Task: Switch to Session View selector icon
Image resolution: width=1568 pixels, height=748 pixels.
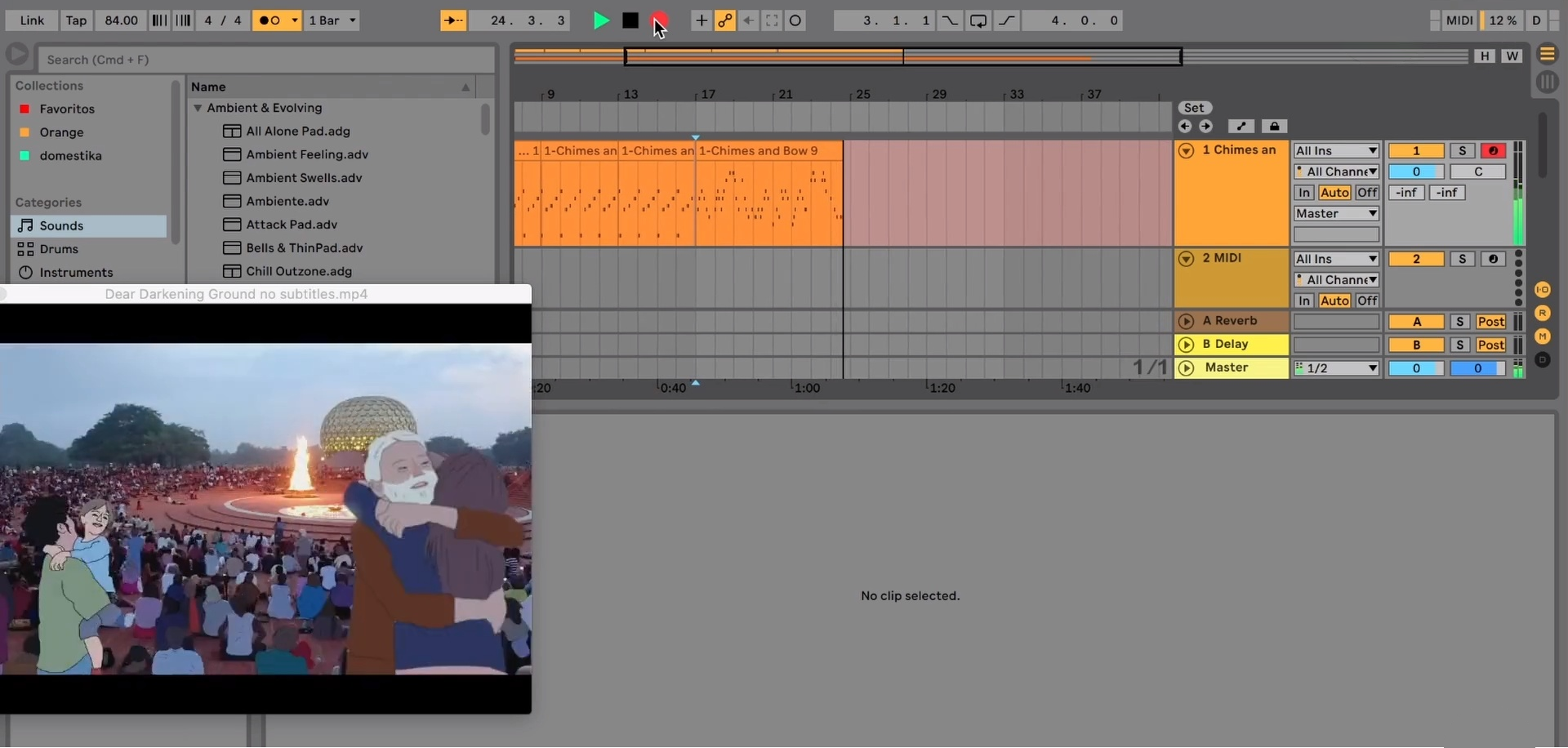Action: (x=1547, y=82)
